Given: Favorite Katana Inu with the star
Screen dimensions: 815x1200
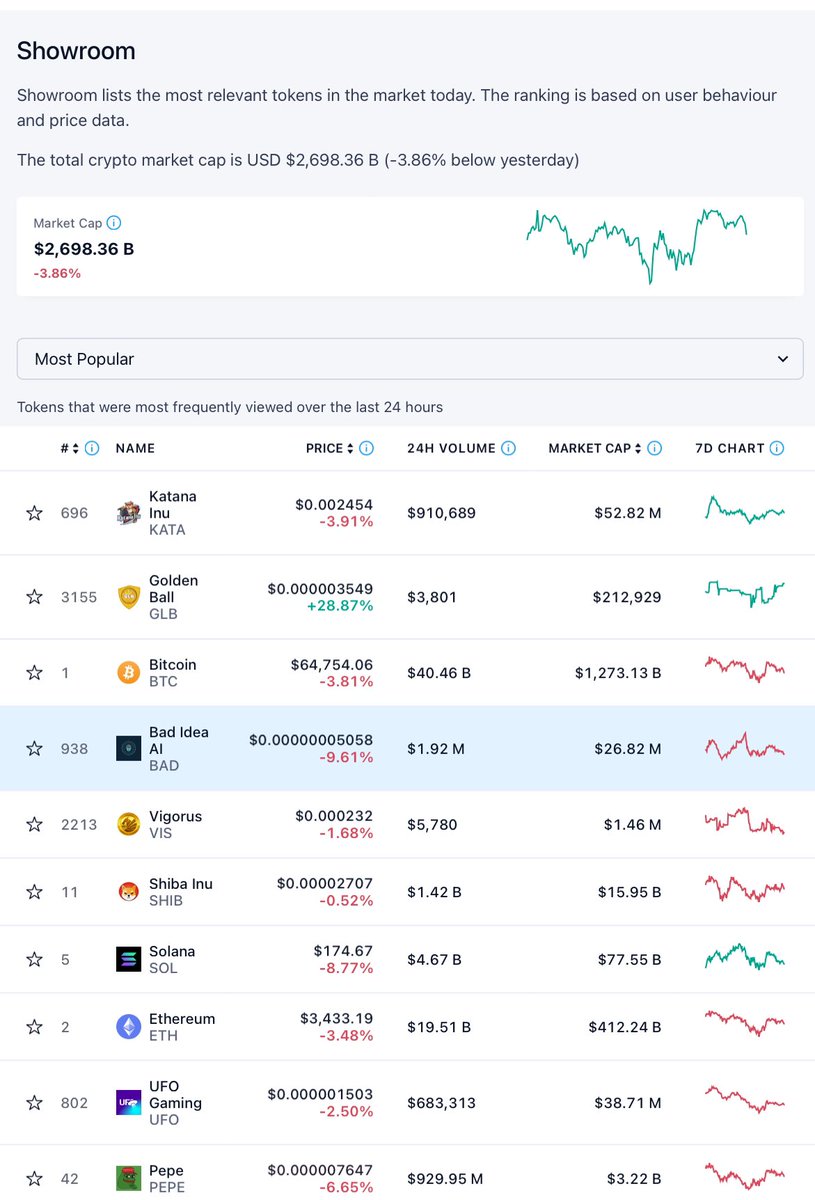Looking at the screenshot, I should 34,513.
